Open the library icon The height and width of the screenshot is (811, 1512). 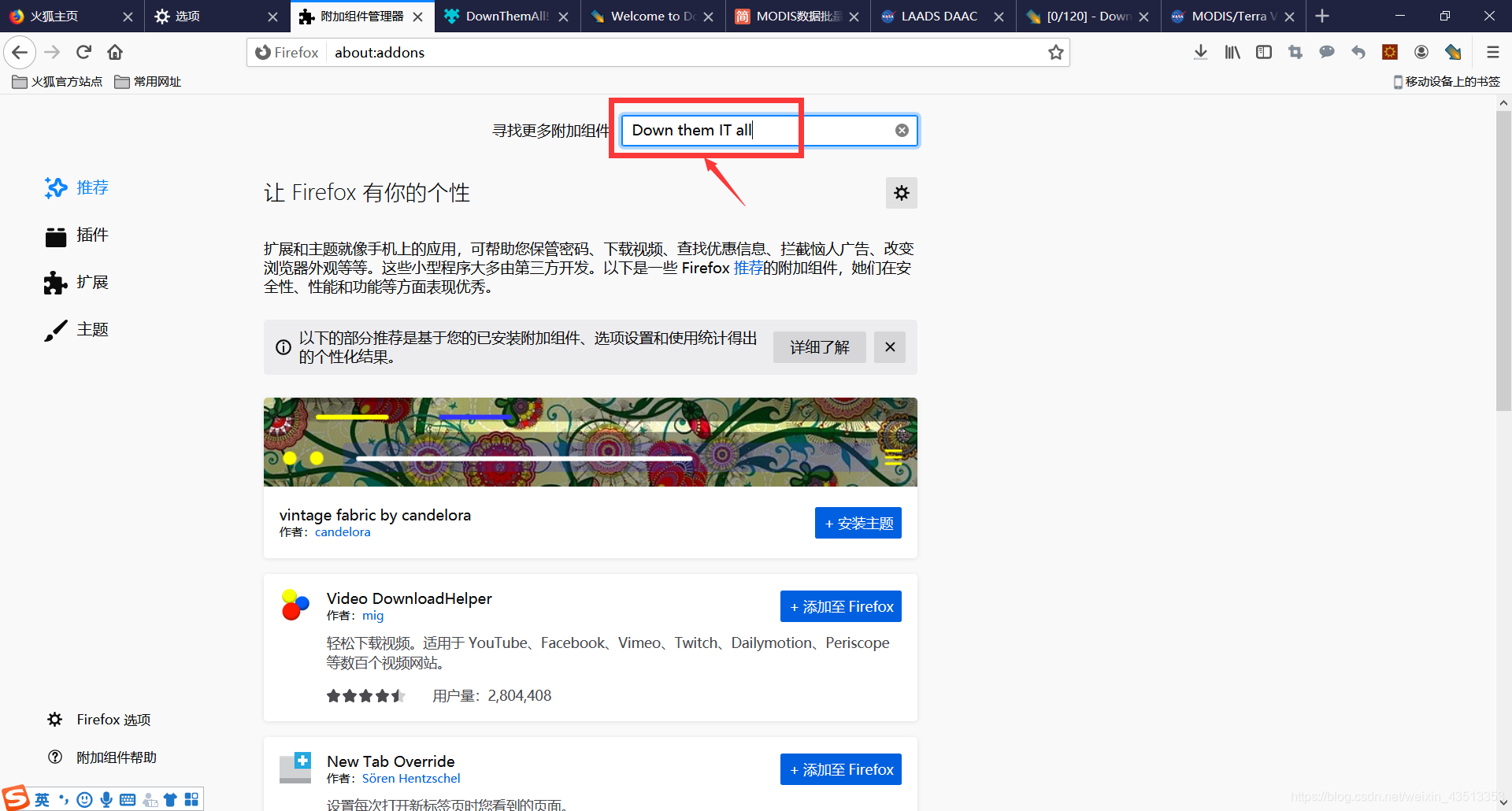(x=1232, y=52)
